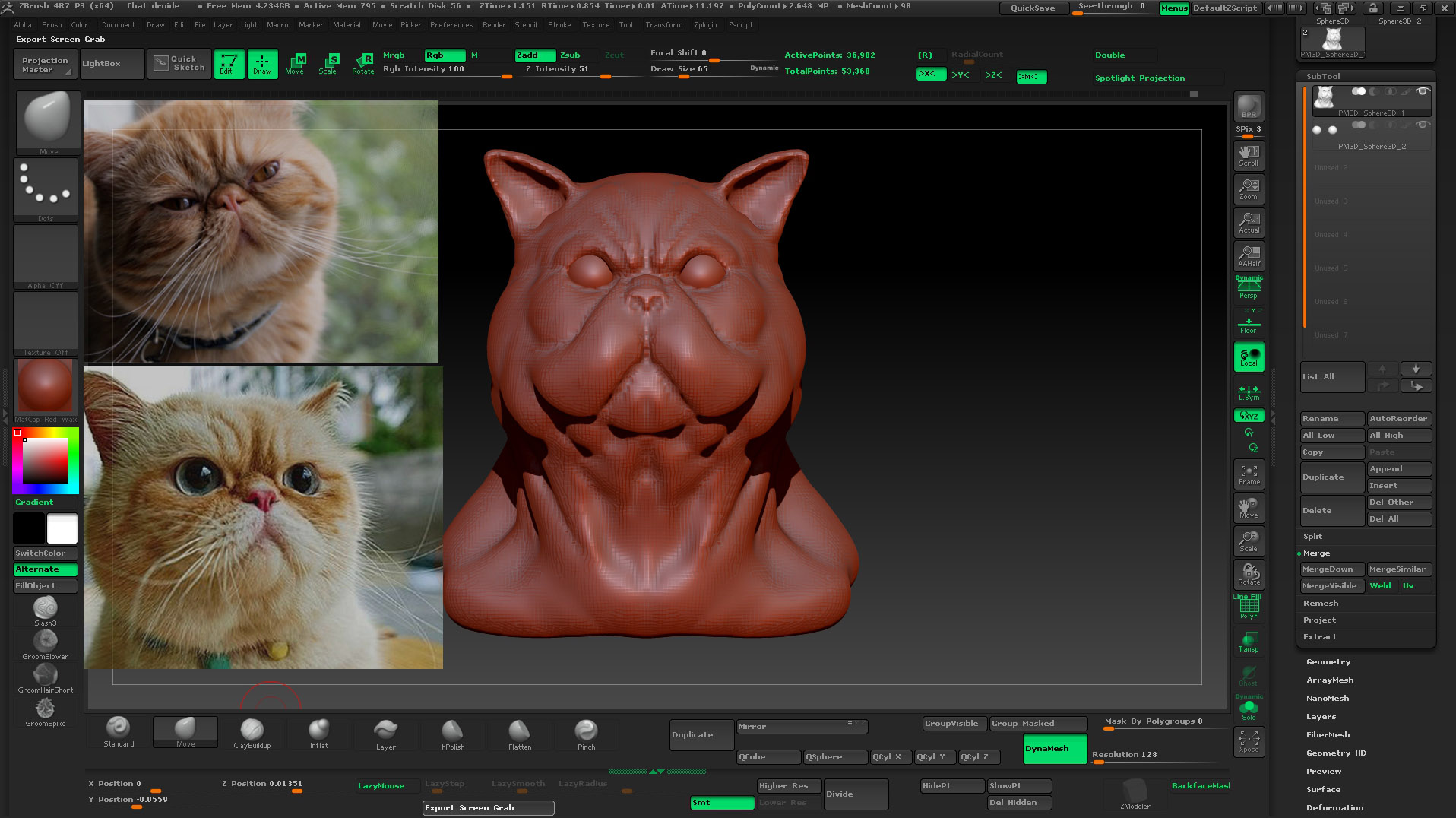This screenshot has width=1456, height=818.
Task: Click the QuickSave button
Action: tap(1033, 8)
